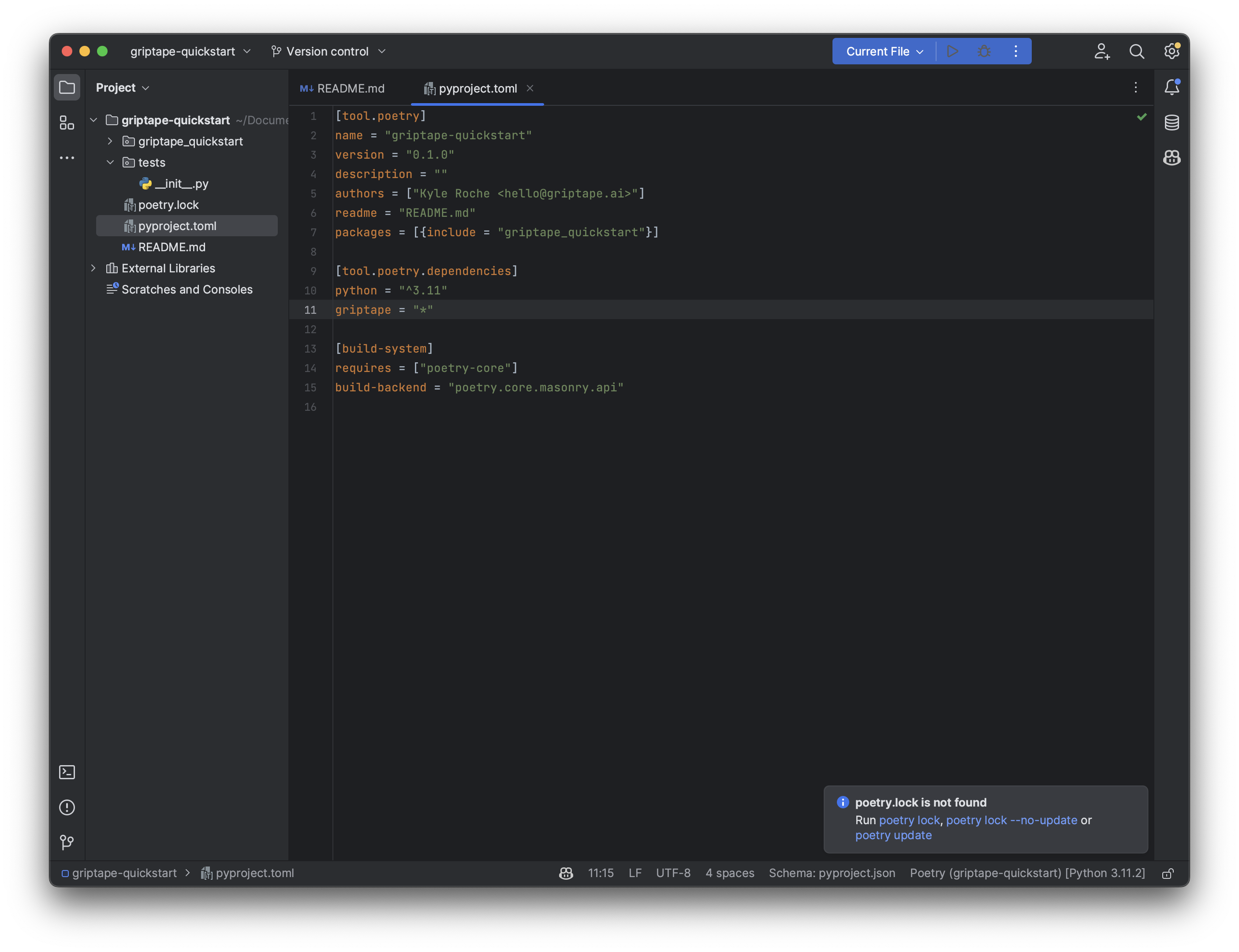This screenshot has height=952, width=1239.
Task: Open the Version control menu
Action: 328,52
